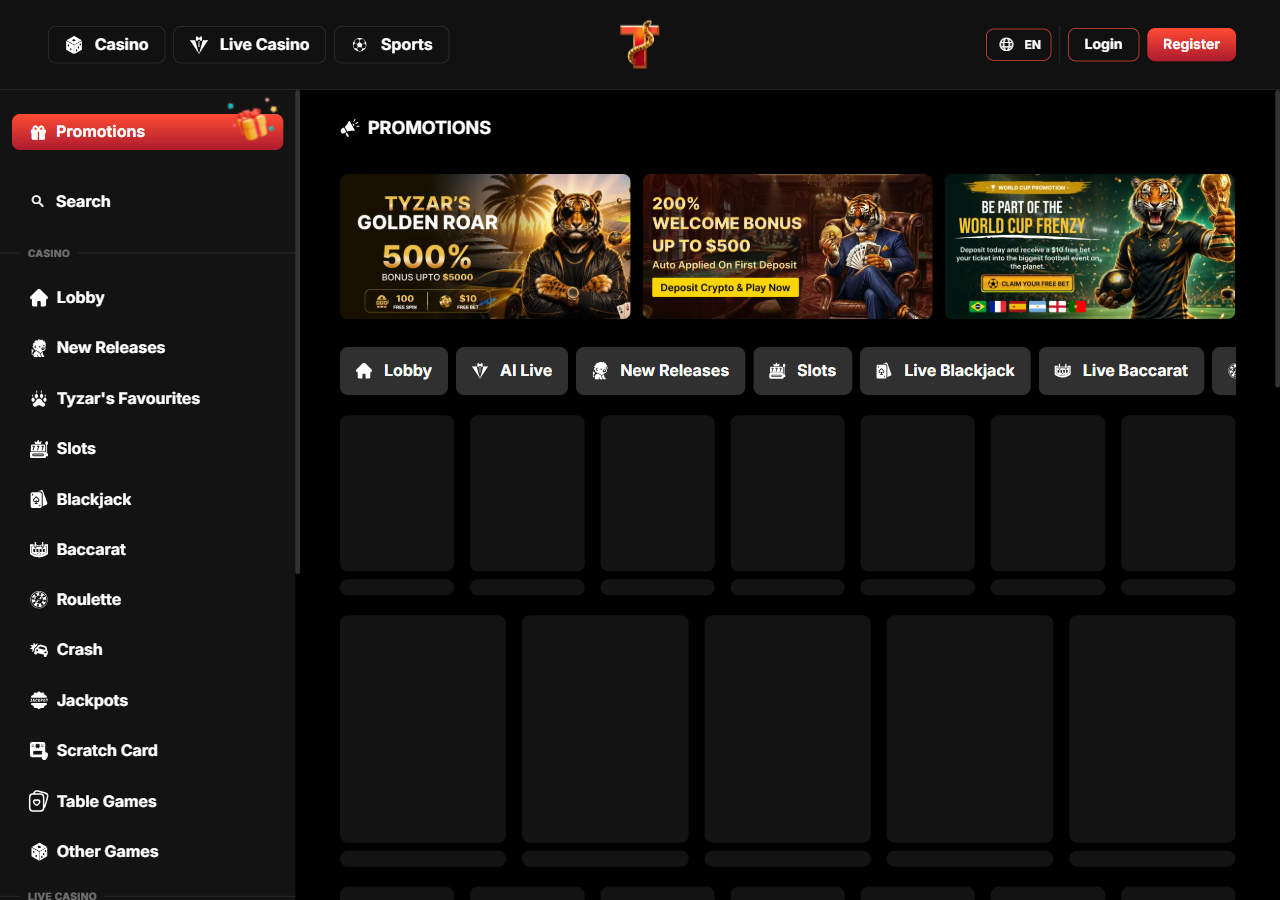Click the Blackjack card sidebar icon
The image size is (1280, 900).
coord(39,499)
